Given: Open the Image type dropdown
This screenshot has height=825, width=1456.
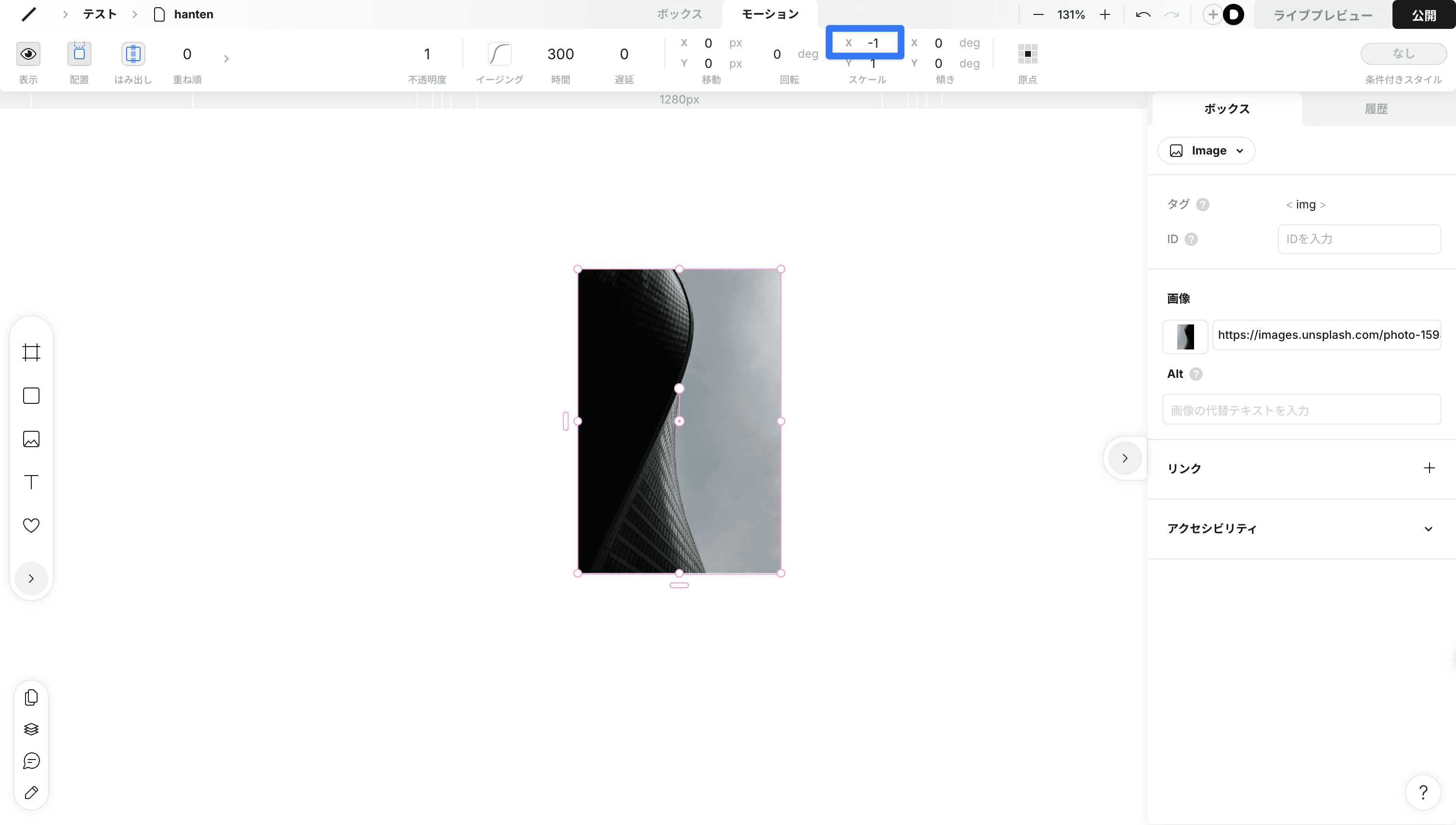Looking at the screenshot, I should click(x=1206, y=151).
